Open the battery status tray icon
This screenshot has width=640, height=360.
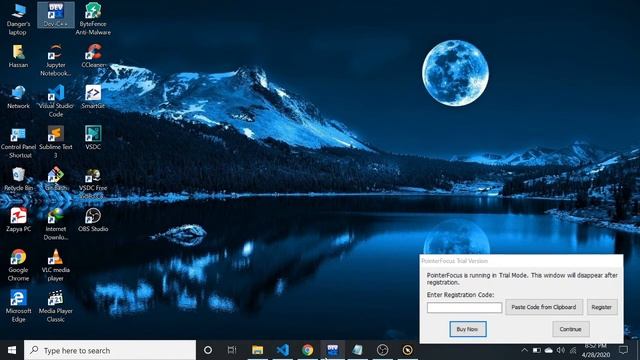coord(537,350)
